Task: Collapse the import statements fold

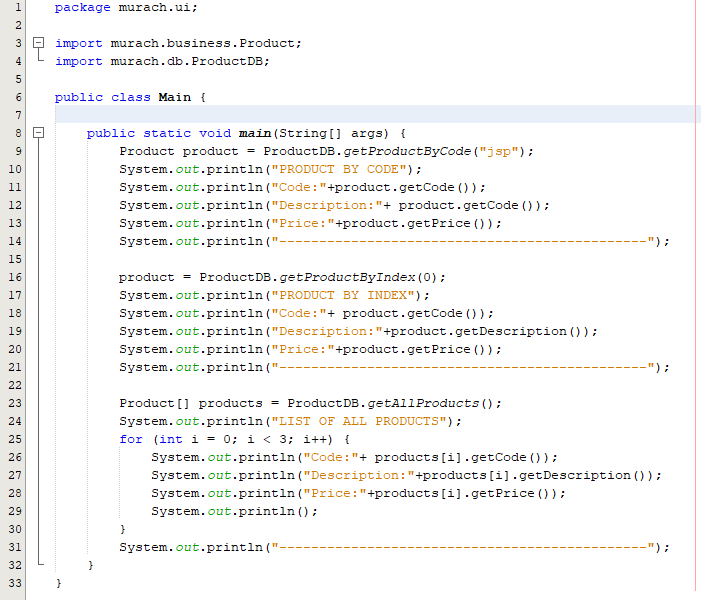Action: click(x=39, y=43)
